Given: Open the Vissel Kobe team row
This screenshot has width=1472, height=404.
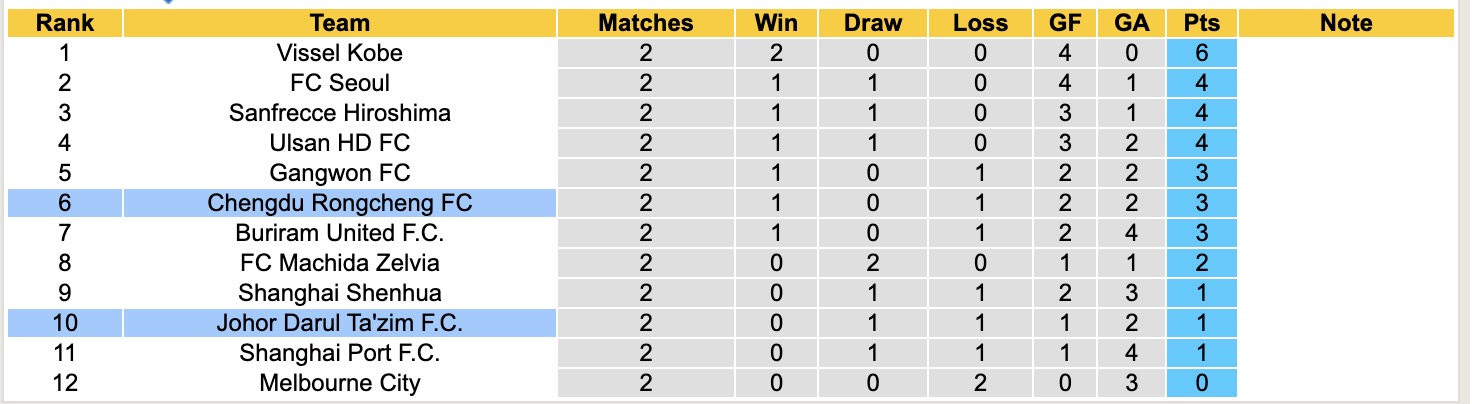Looking at the screenshot, I should (340, 53).
